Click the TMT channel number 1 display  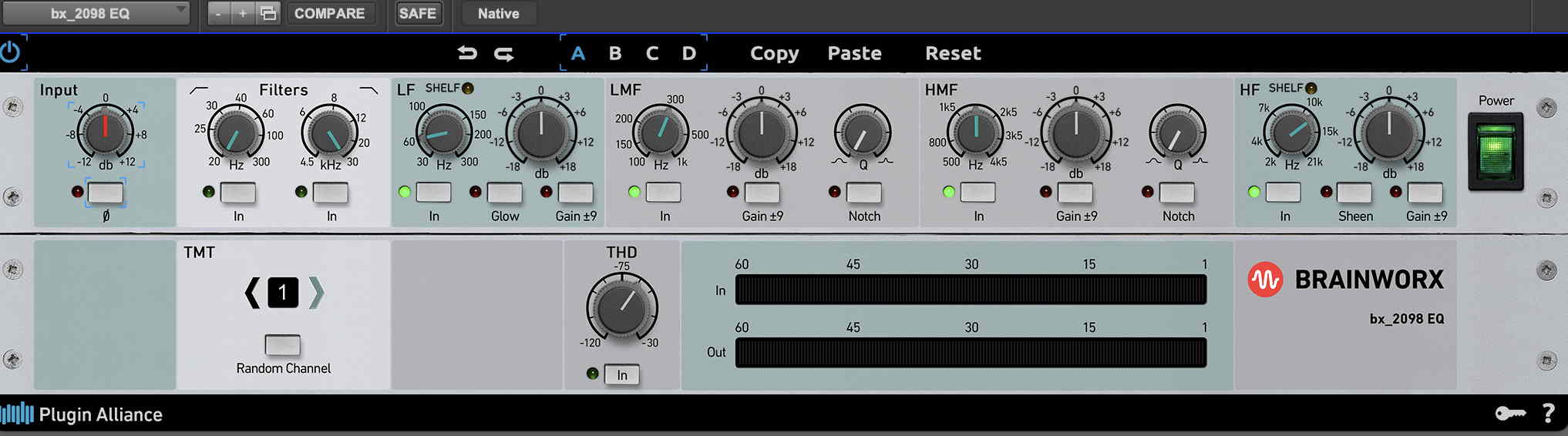tap(283, 293)
